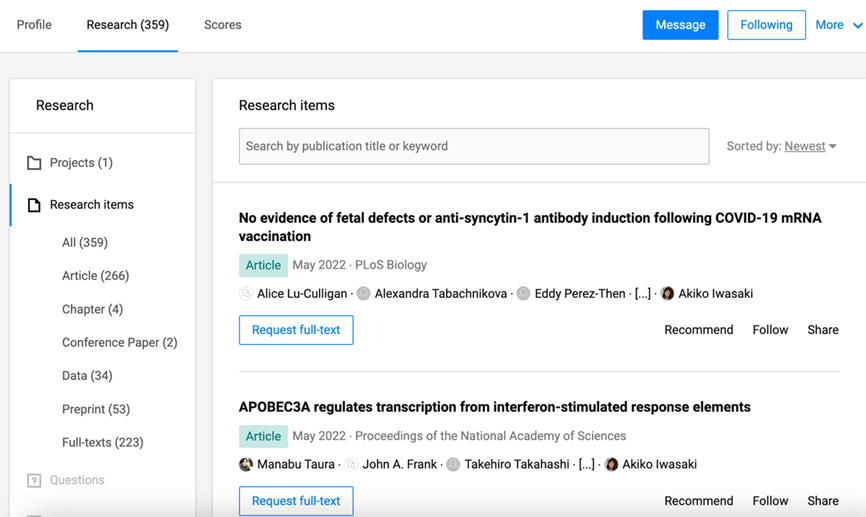866x517 pixels.
Task: Click Alice Lu-Culligan's avatar icon
Action: (x=246, y=294)
